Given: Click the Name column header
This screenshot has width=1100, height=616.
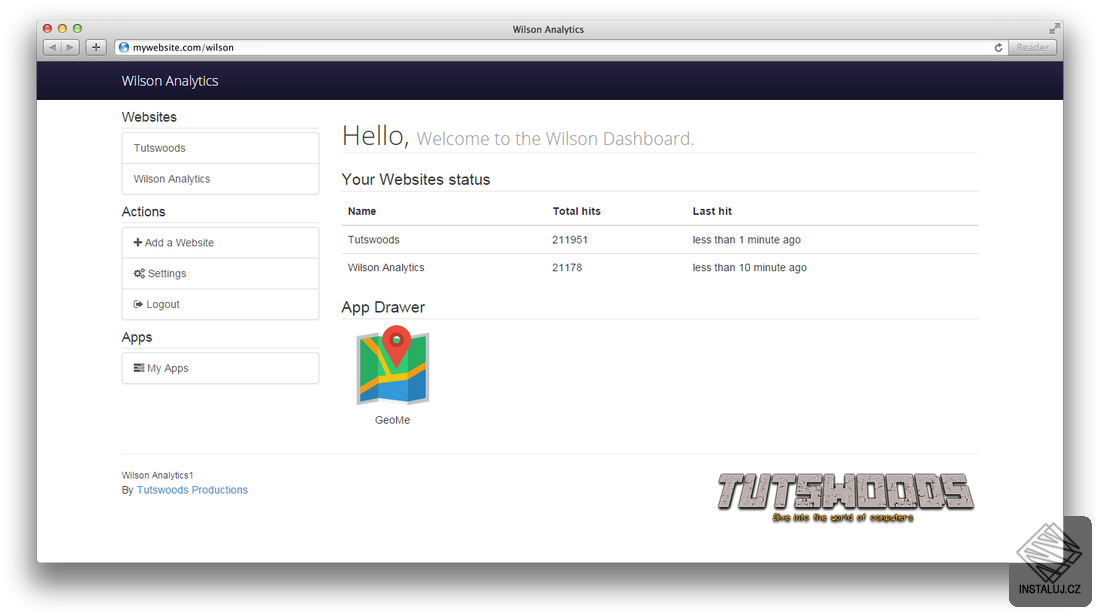Looking at the screenshot, I should pos(362,211).
